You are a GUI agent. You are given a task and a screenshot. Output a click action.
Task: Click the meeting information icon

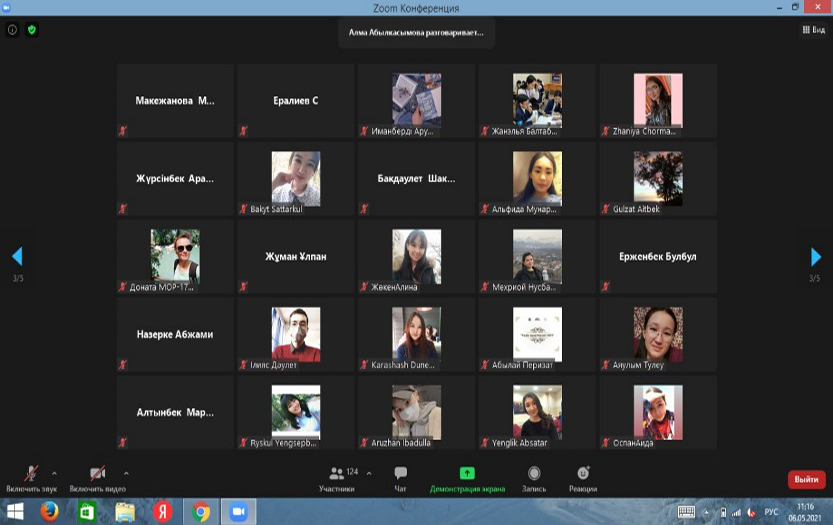[x=13, y=30]
